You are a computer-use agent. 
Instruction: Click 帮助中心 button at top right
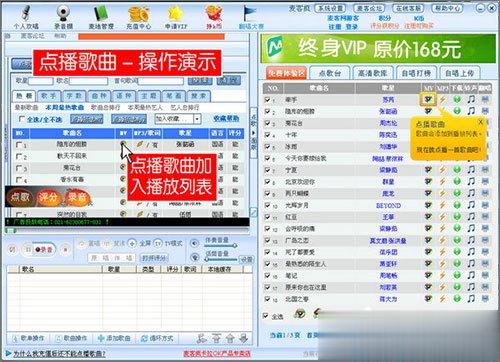pos(447,8)
